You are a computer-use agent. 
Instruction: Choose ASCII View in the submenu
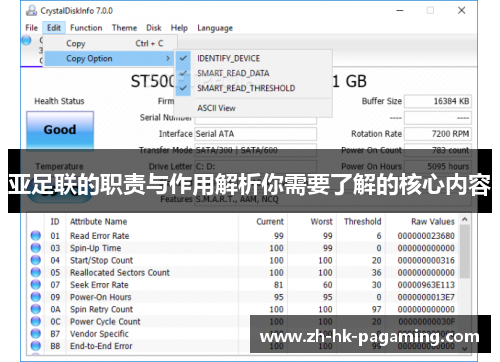[x=254, y=108]
